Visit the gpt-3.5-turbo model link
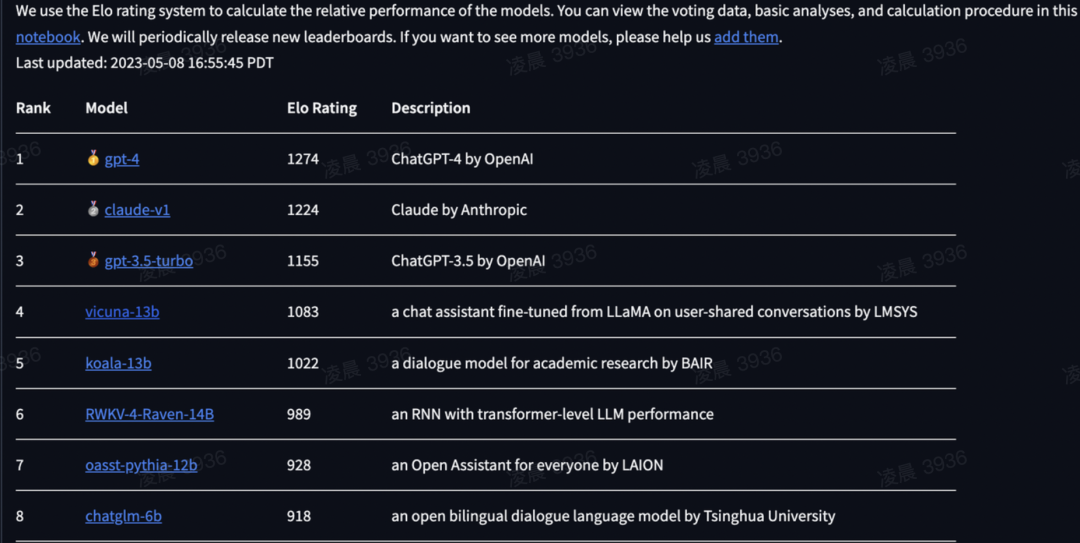The image size is (1080, 543). point(149,261)
